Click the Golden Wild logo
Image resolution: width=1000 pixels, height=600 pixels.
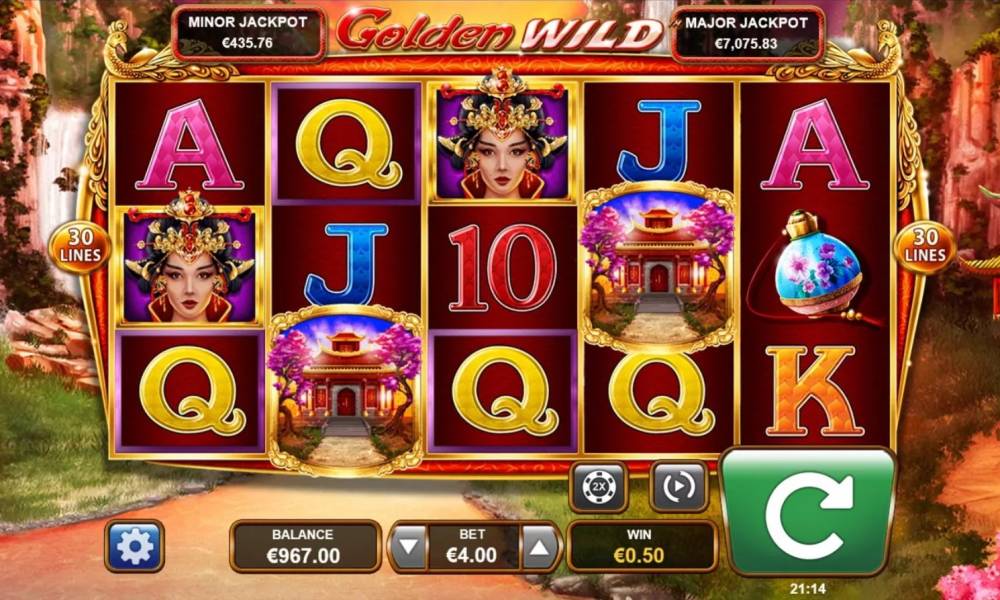tap(499, 29)
